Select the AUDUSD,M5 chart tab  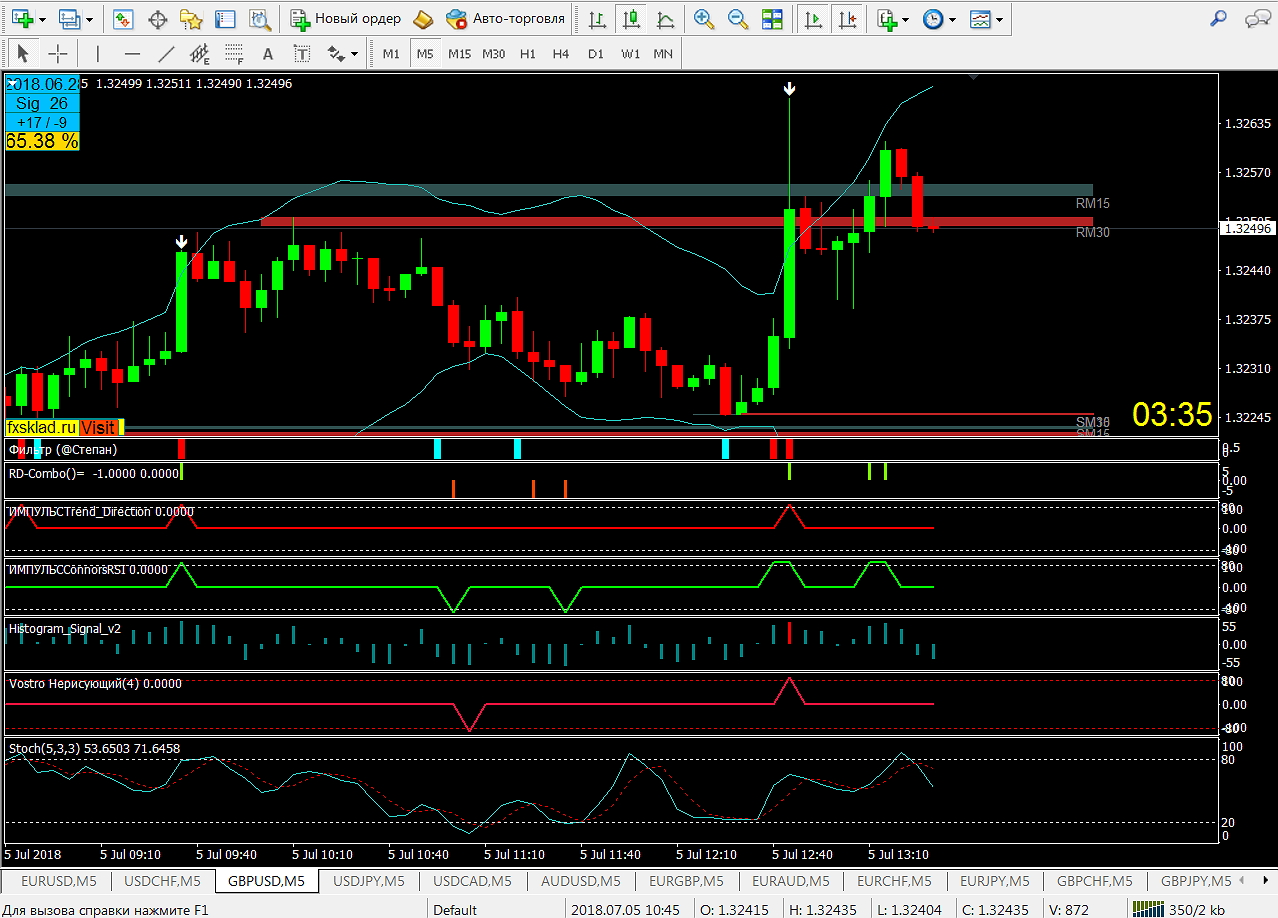[581, 881]
